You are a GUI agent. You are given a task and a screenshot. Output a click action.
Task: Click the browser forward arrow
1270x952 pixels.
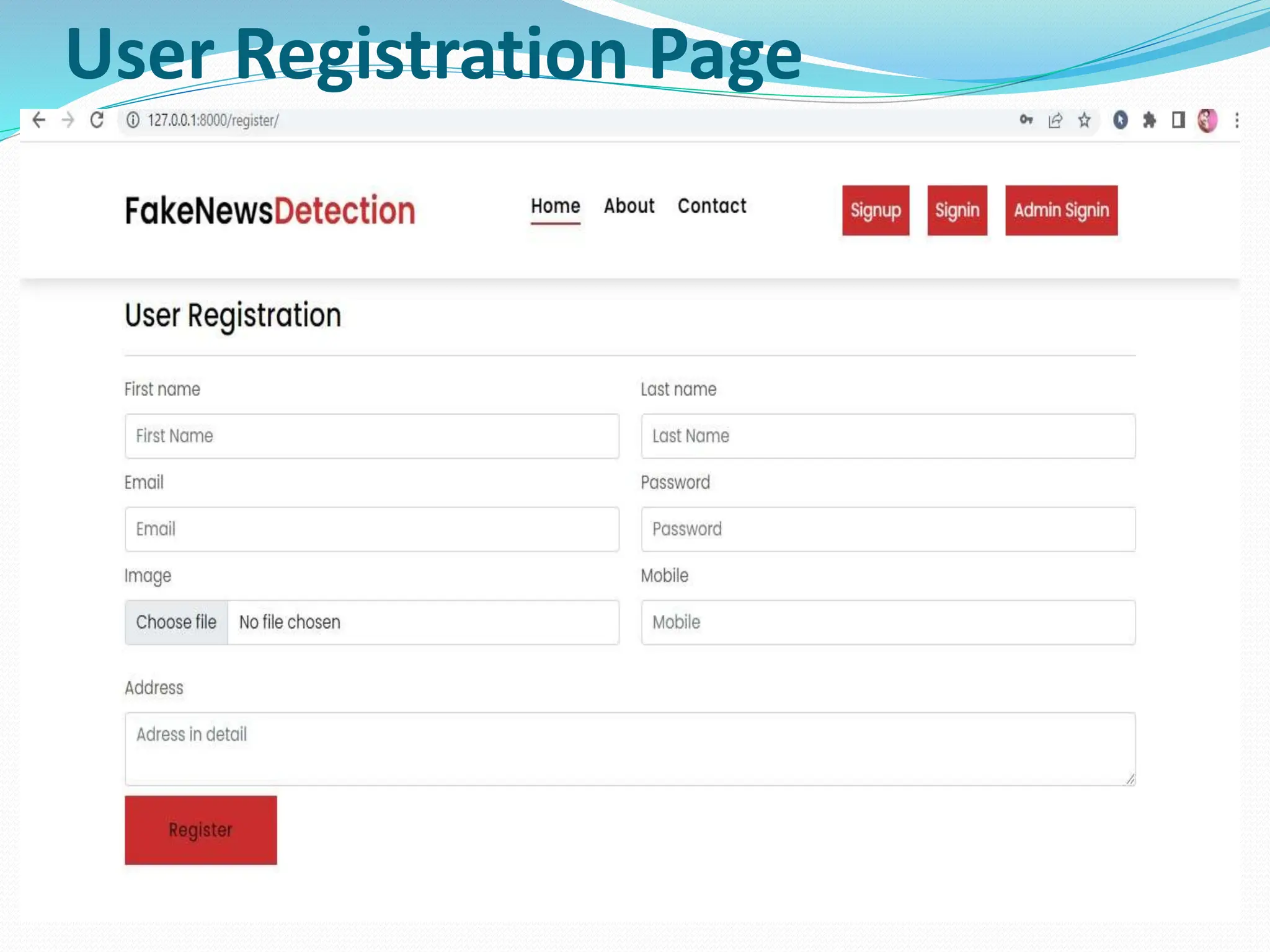[68, 120]
